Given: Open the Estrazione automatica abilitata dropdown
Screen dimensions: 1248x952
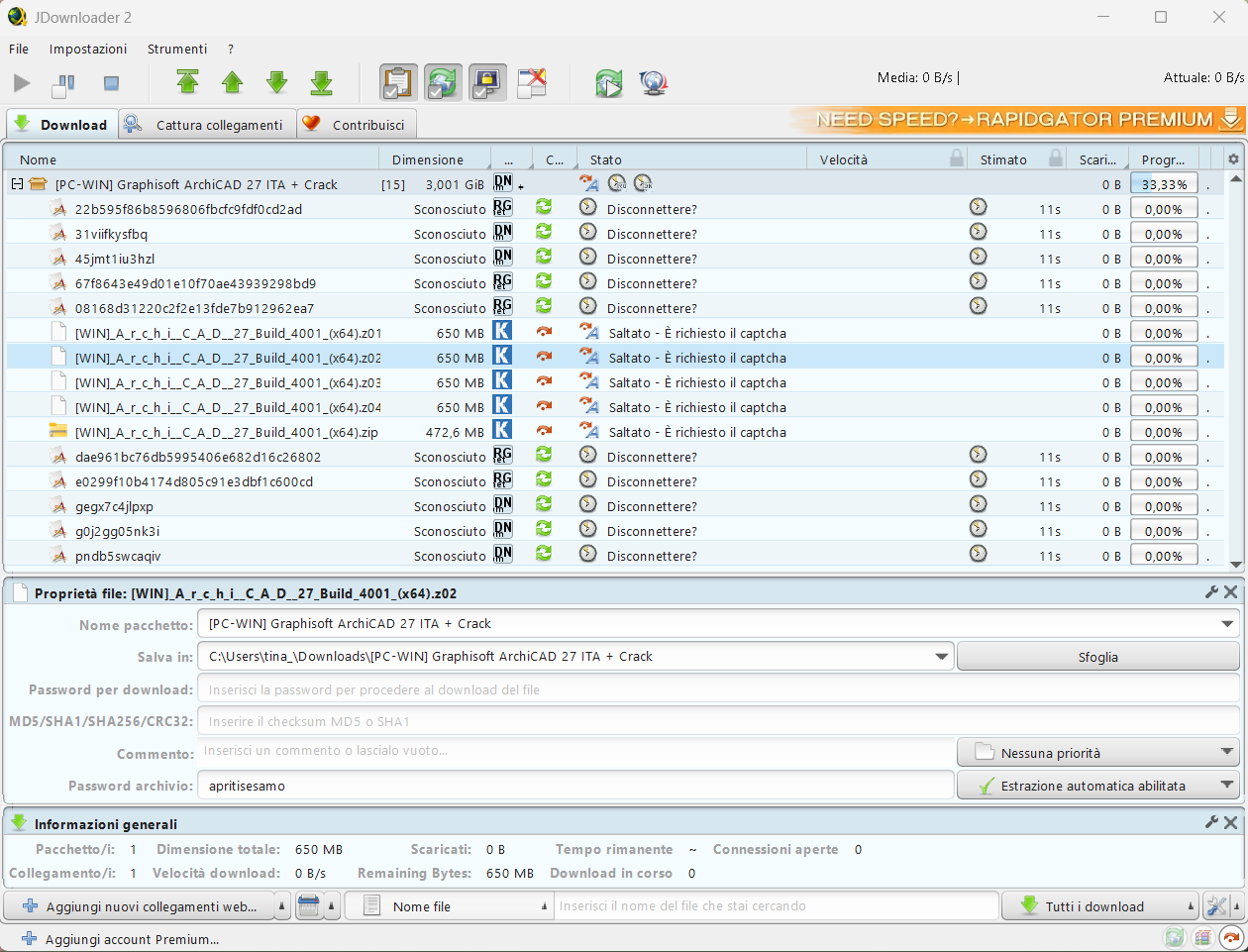Looking at the screenshot, I should click(1097, 786).
